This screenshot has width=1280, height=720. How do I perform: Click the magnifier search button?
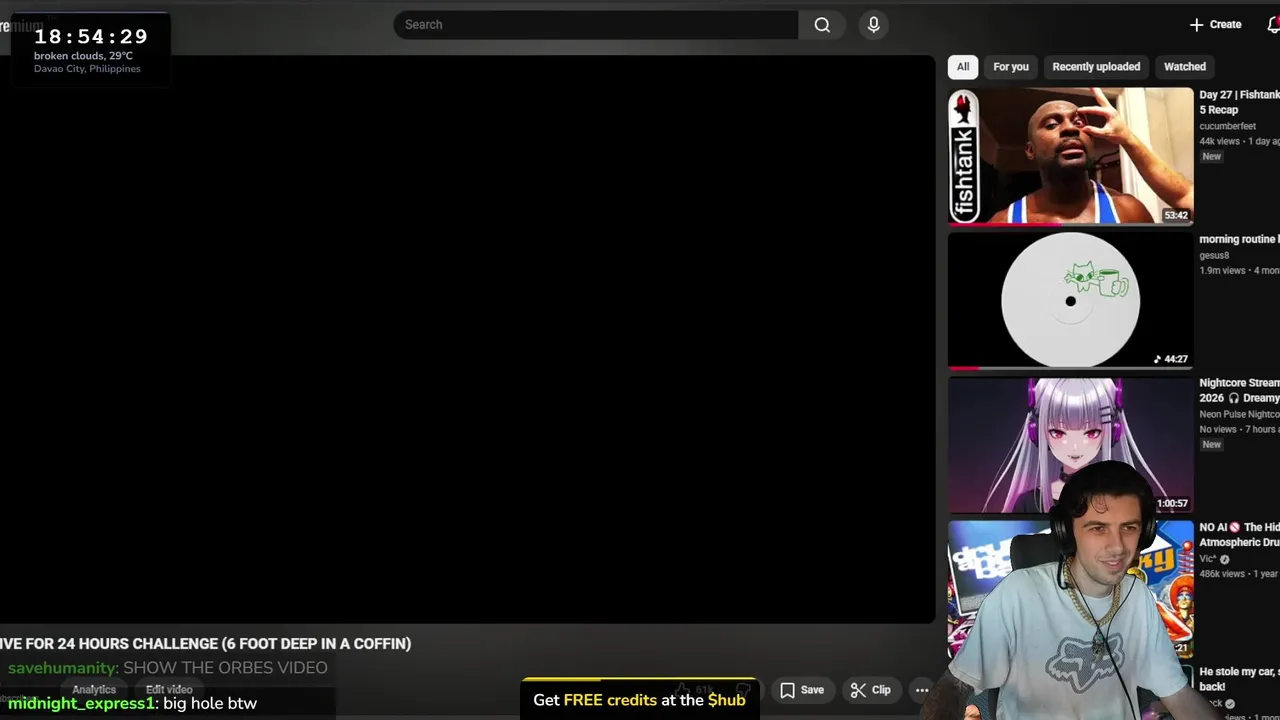coord(822,25)
